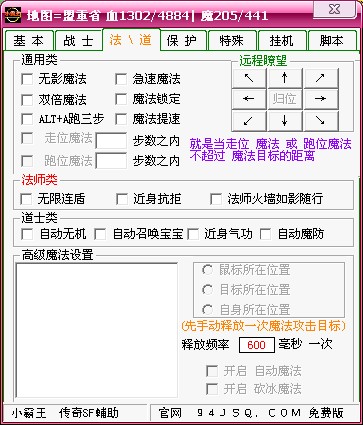The image size is (363, 425).
Task: Click the 跑位魔法 step count field
Action: (x=111, y=161)
